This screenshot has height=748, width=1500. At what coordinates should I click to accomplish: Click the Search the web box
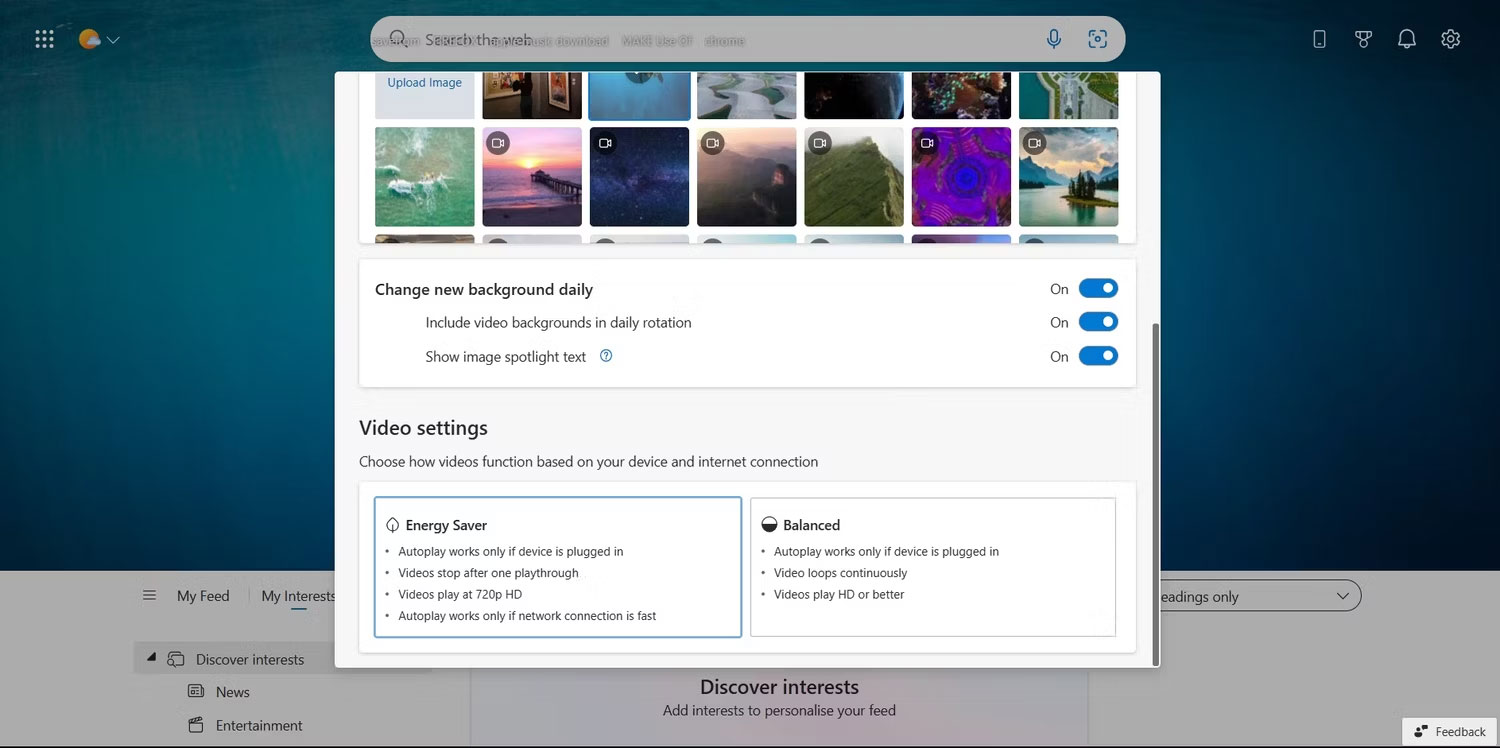pos(747,39)
